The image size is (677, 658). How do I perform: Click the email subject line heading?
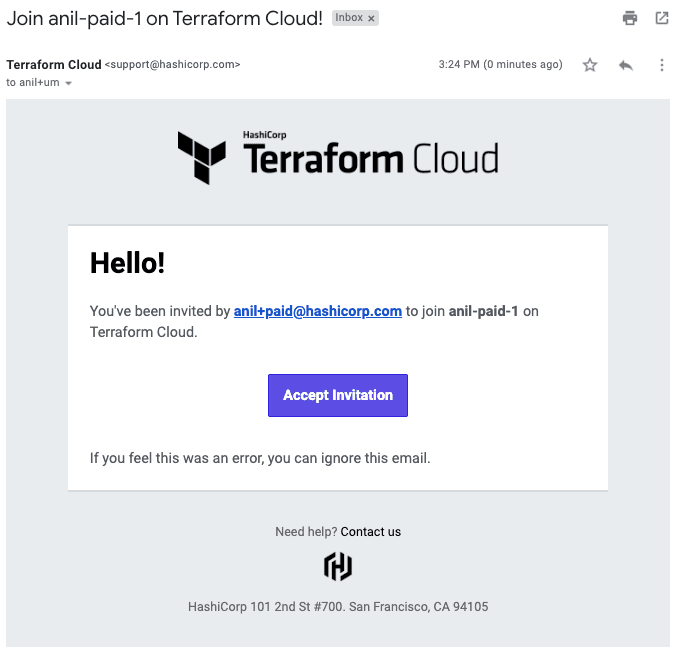tap(165, 19)
